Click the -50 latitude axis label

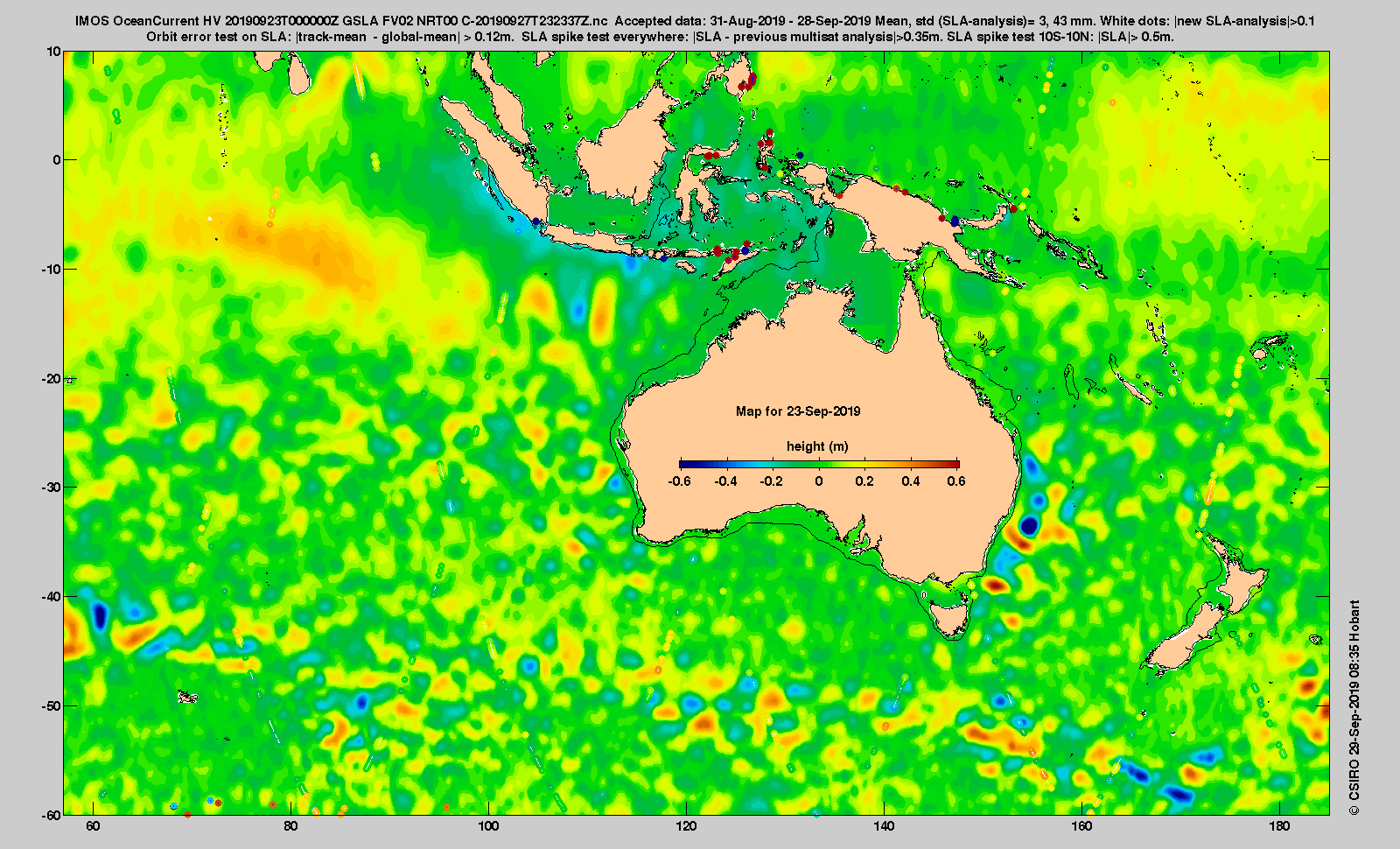52,705
